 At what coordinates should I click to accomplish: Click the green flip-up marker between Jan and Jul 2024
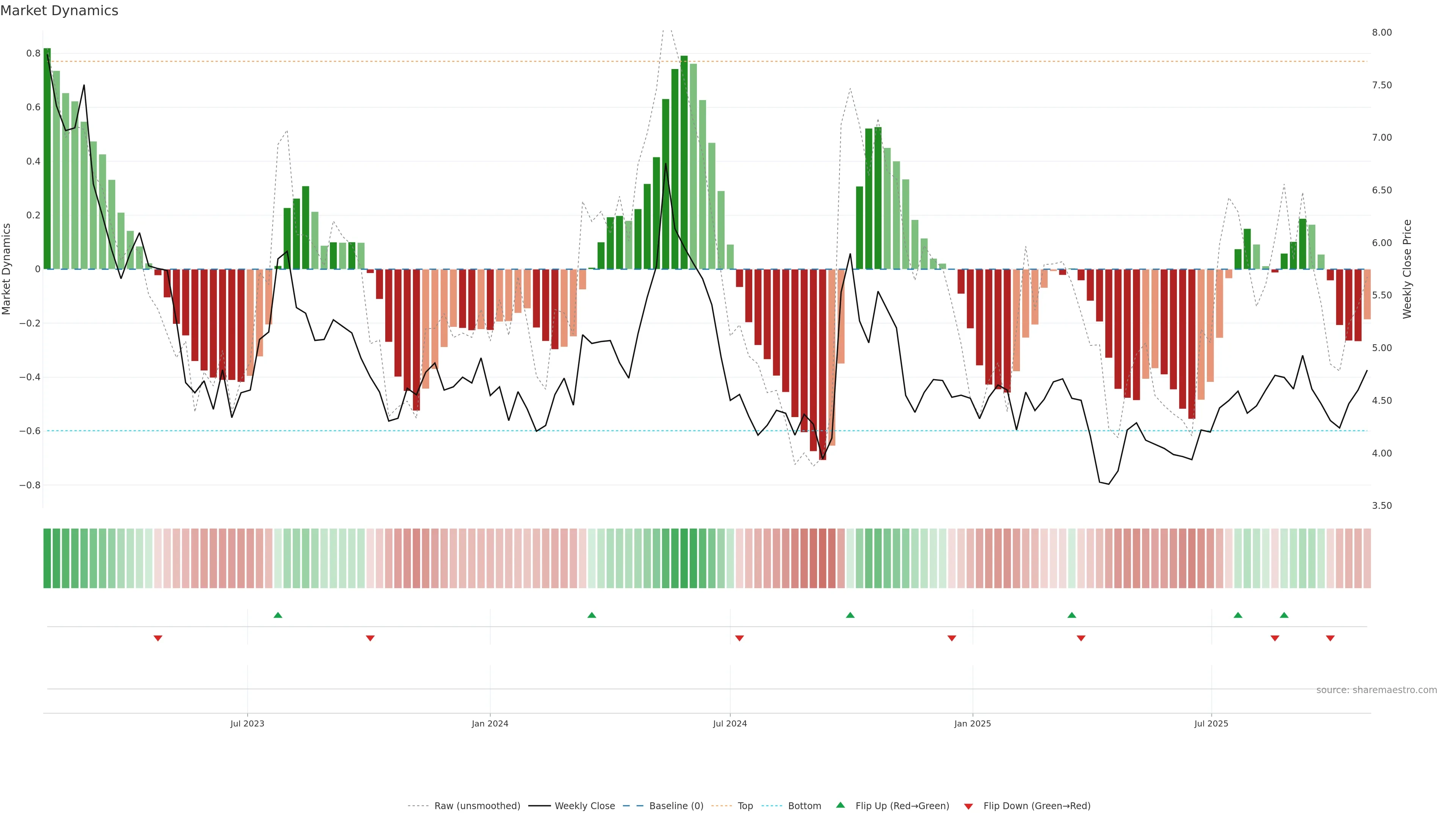click(591, 615)
